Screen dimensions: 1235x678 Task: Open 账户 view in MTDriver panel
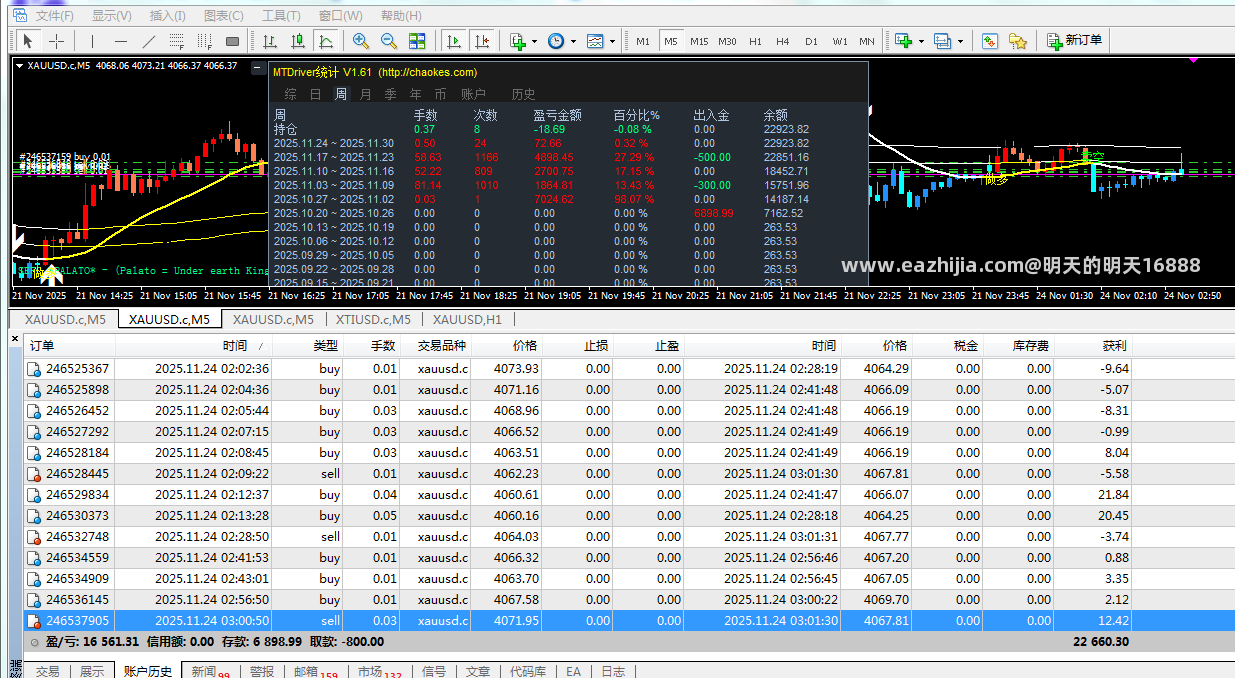click(473, 94)
